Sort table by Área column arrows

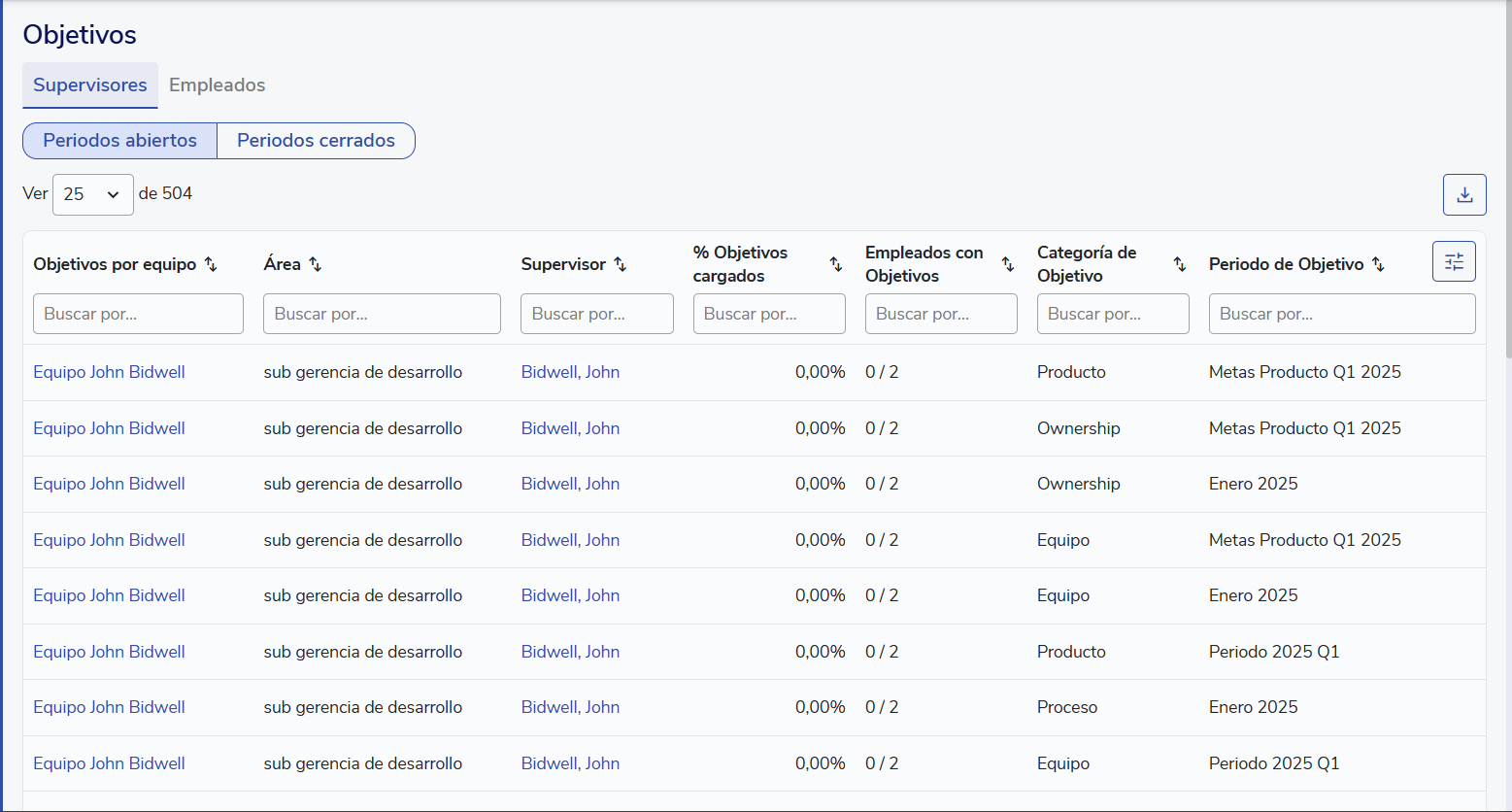315,264
